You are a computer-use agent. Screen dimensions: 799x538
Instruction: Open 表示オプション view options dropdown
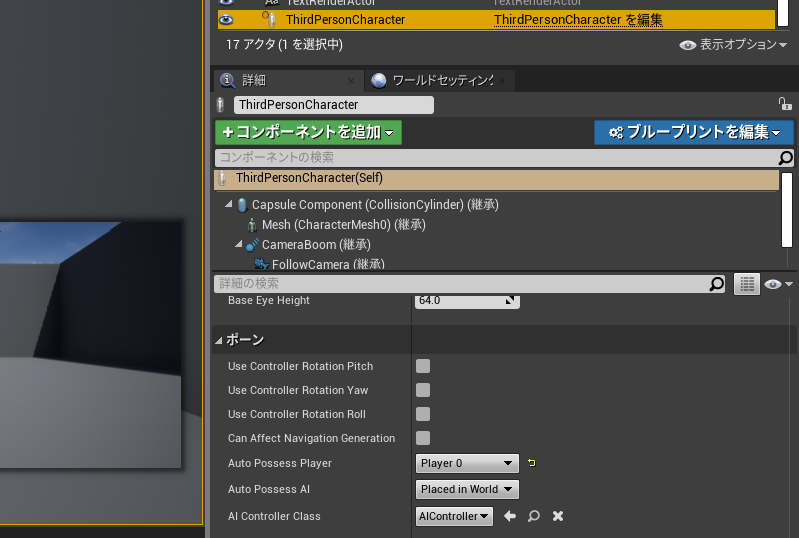coord(733,45)
